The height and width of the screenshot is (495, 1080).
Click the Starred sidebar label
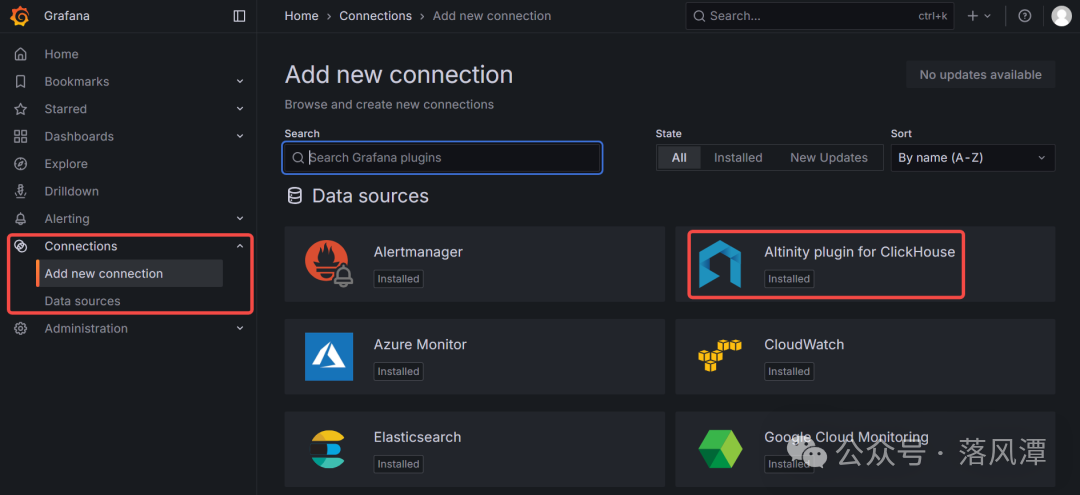[x=66, y=109]
